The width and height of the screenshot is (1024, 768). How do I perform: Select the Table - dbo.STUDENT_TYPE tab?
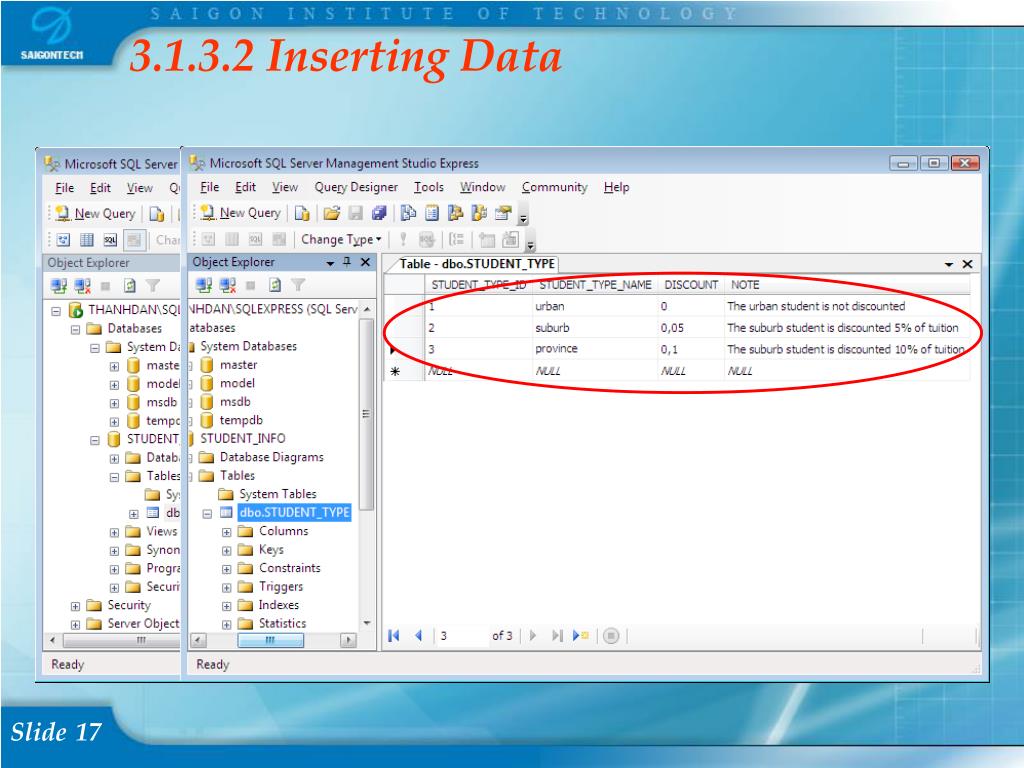pos(477,264)
